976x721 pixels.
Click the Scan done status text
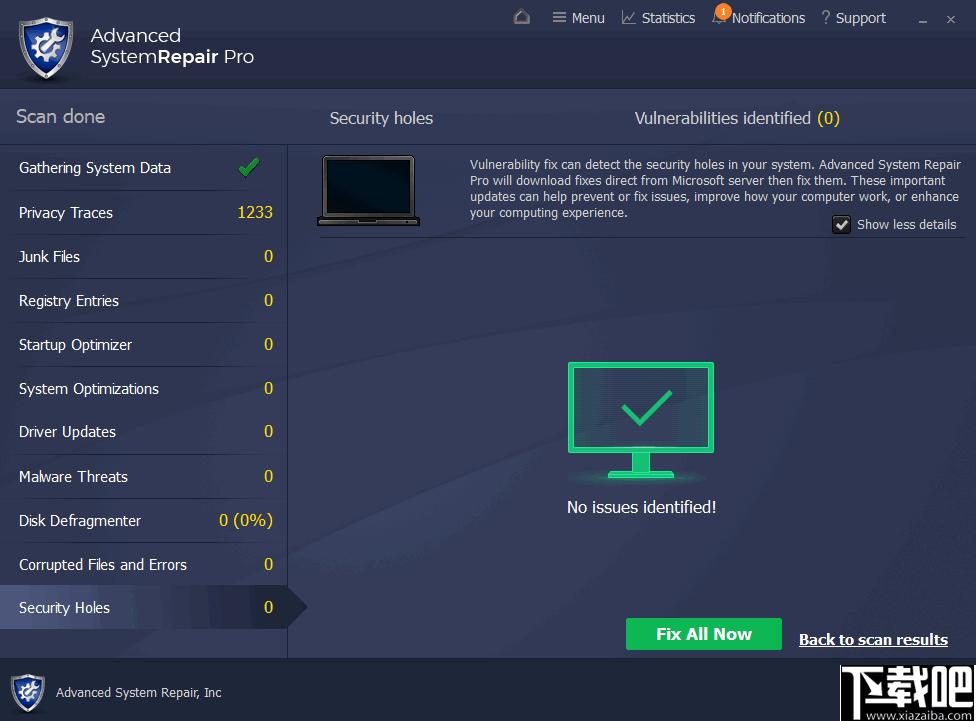(x=60, y=116)
